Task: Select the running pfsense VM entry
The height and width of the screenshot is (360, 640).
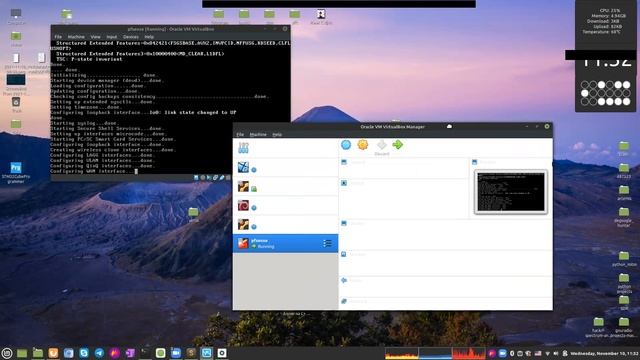Action: tap(285, 243)
